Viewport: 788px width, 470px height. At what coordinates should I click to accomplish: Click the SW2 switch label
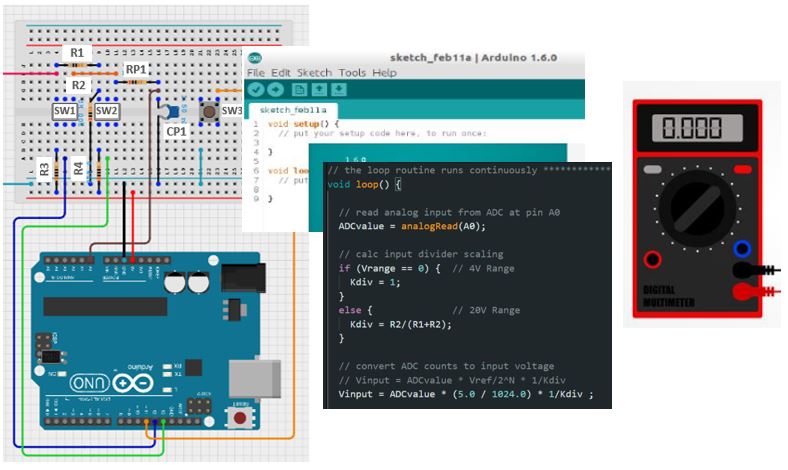[107, 111]
